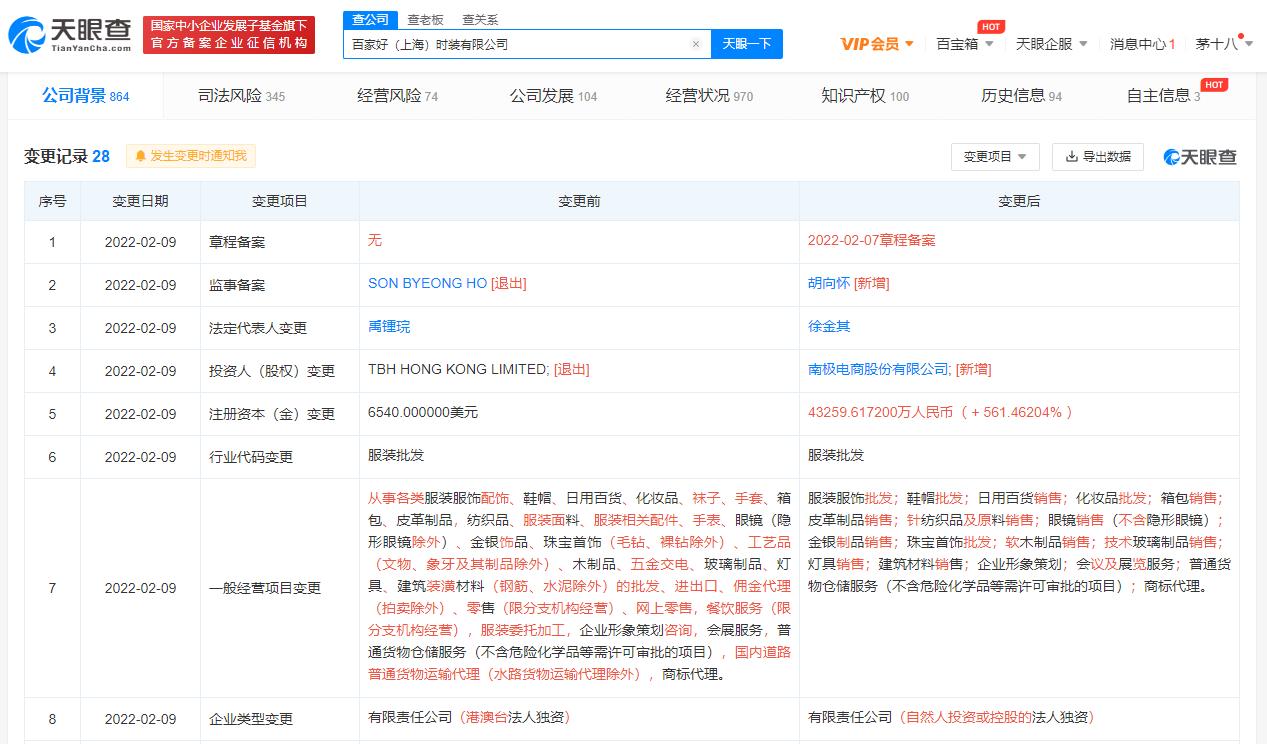Expand the 百宝箱 dropdown menu

pyautogui.click(x=965, y=44)
